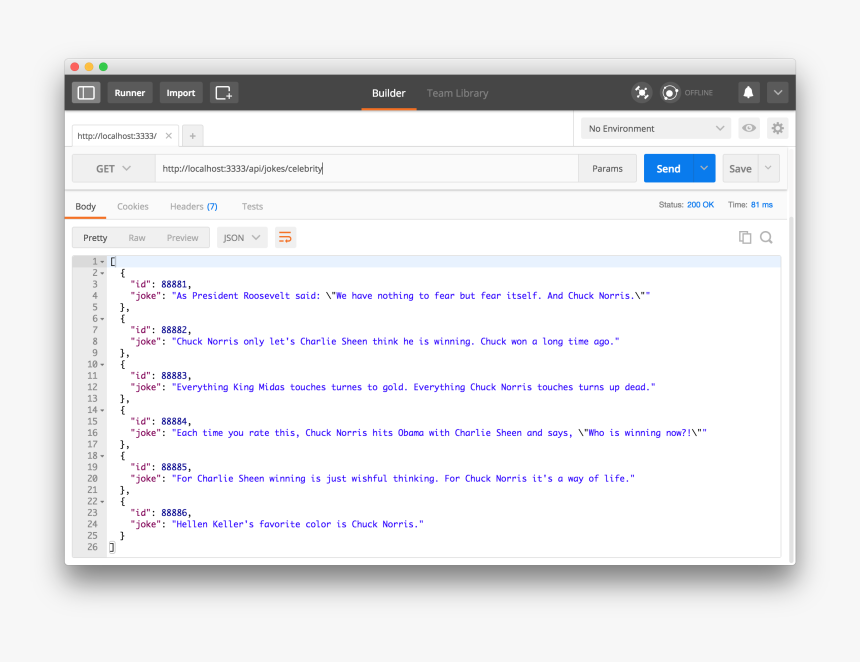Click the 'Each time you rate this' joke text
860x662 pixels.
click(x=439, y=433)
